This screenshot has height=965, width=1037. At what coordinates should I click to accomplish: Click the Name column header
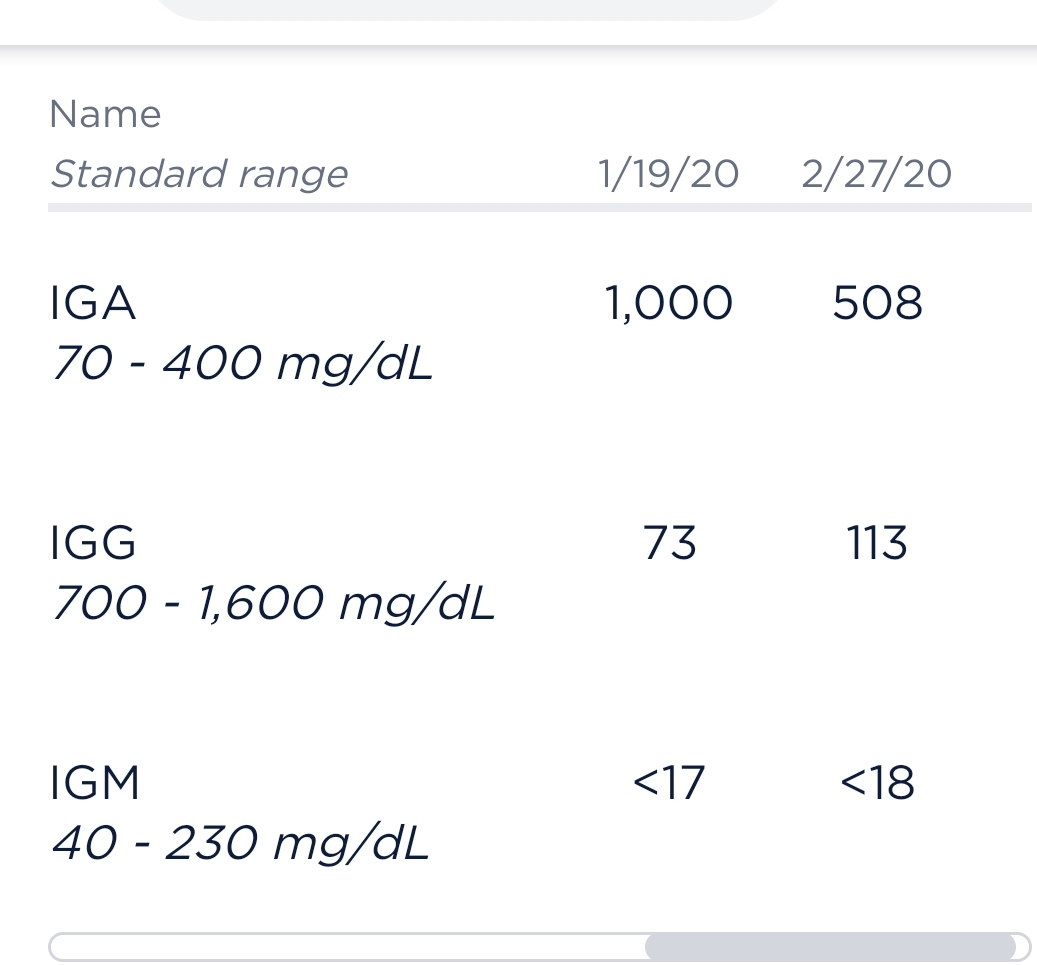(105, 114)
